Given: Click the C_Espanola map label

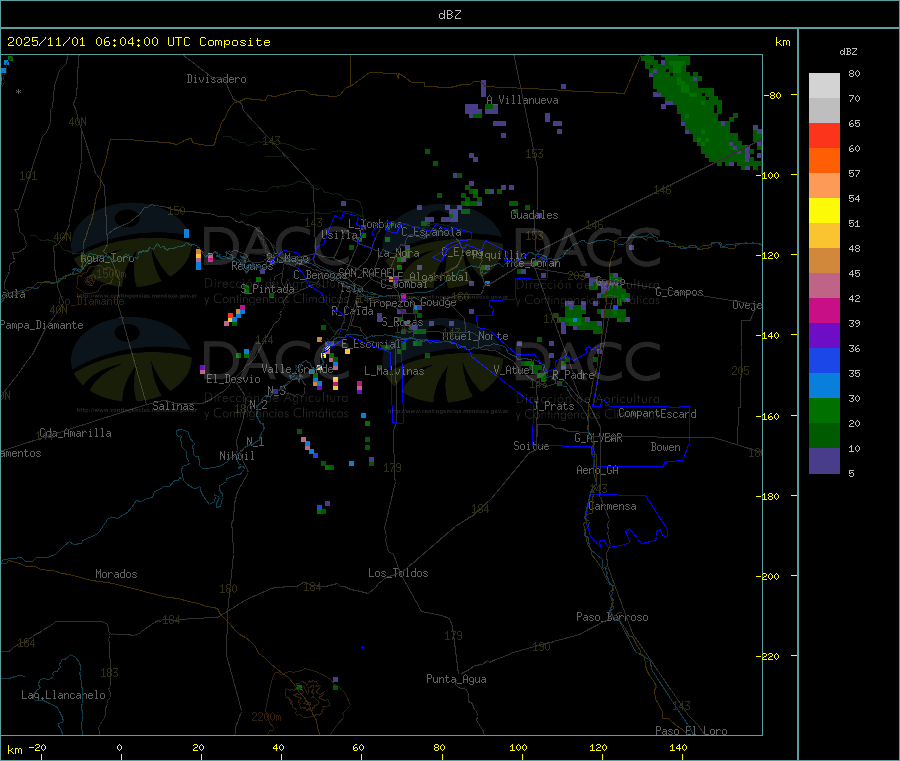Looking at the screenshot, I should (431, 232).
